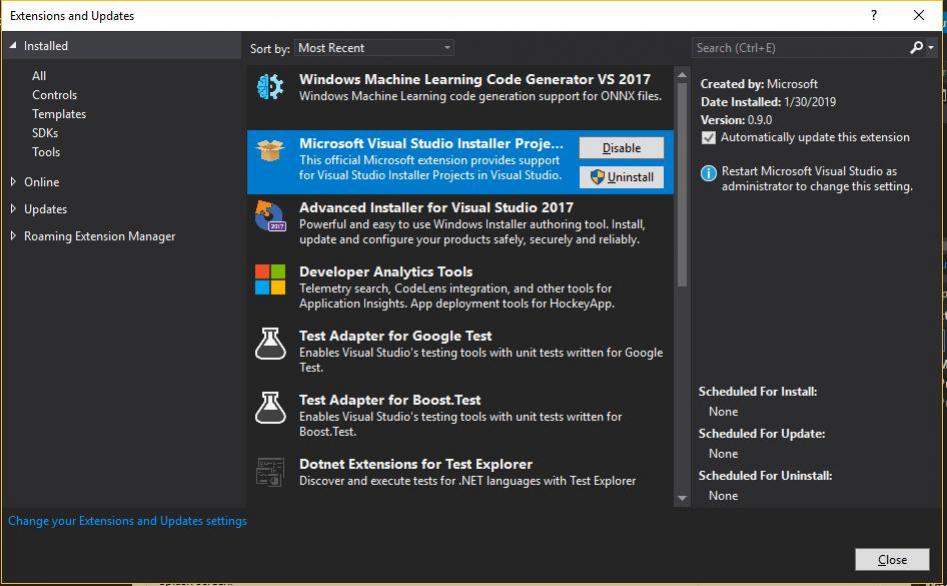The image size is (947, 586).
Task: Select Advanced Installer for Visual Studio 2017 title
Action: coord(436,207)
